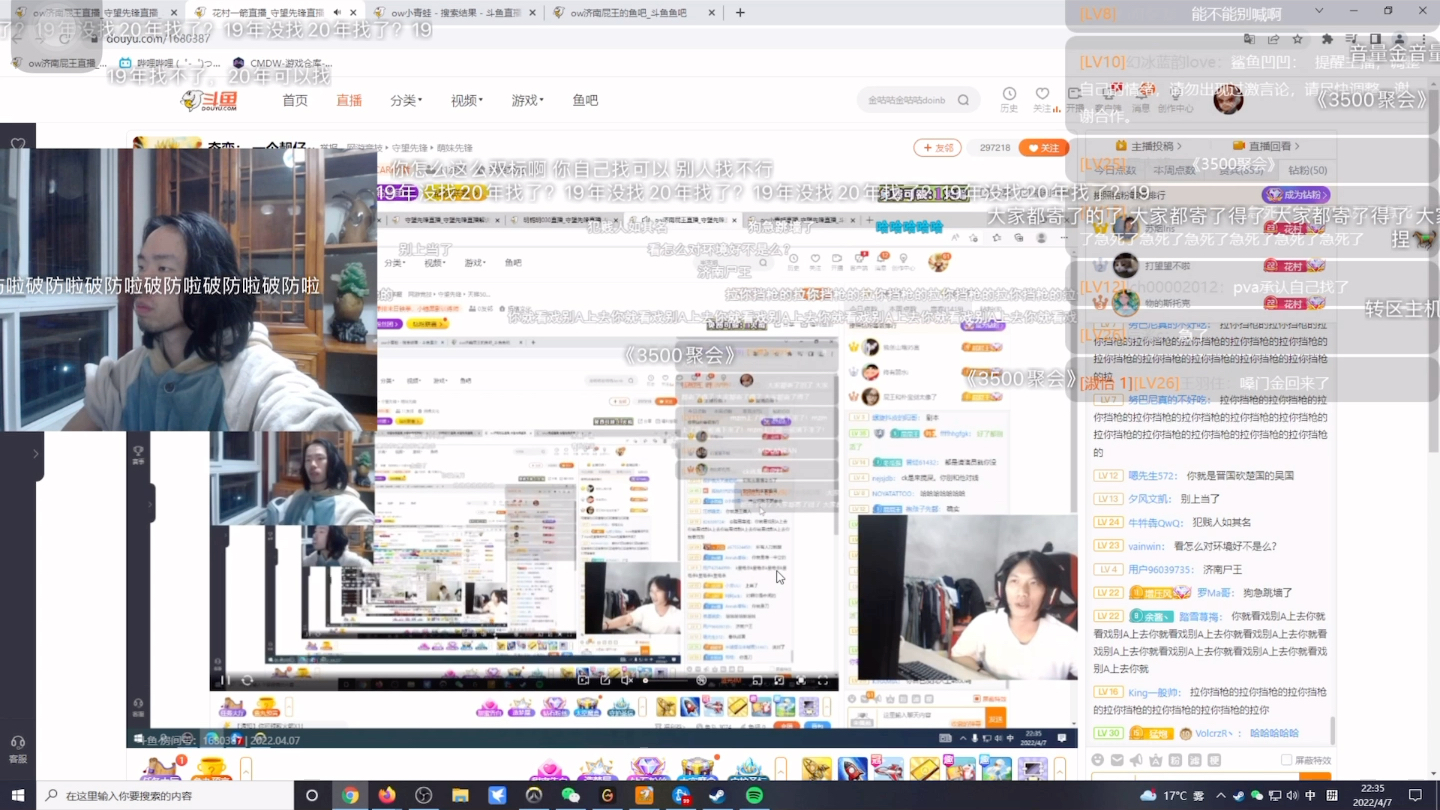Expand the 视频 dropdown menu

(x=466, y=100)
